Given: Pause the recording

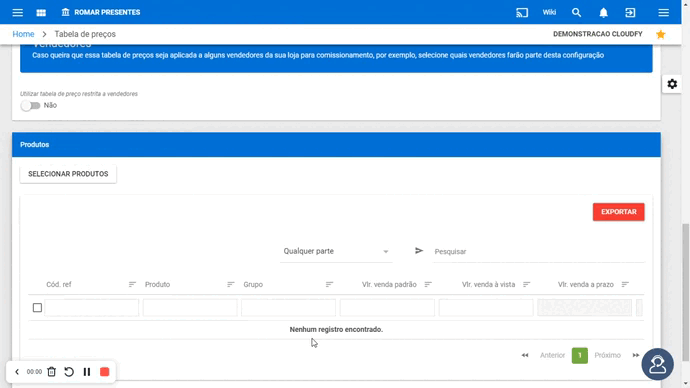Looking at the screenshot, I should (87, 372).
